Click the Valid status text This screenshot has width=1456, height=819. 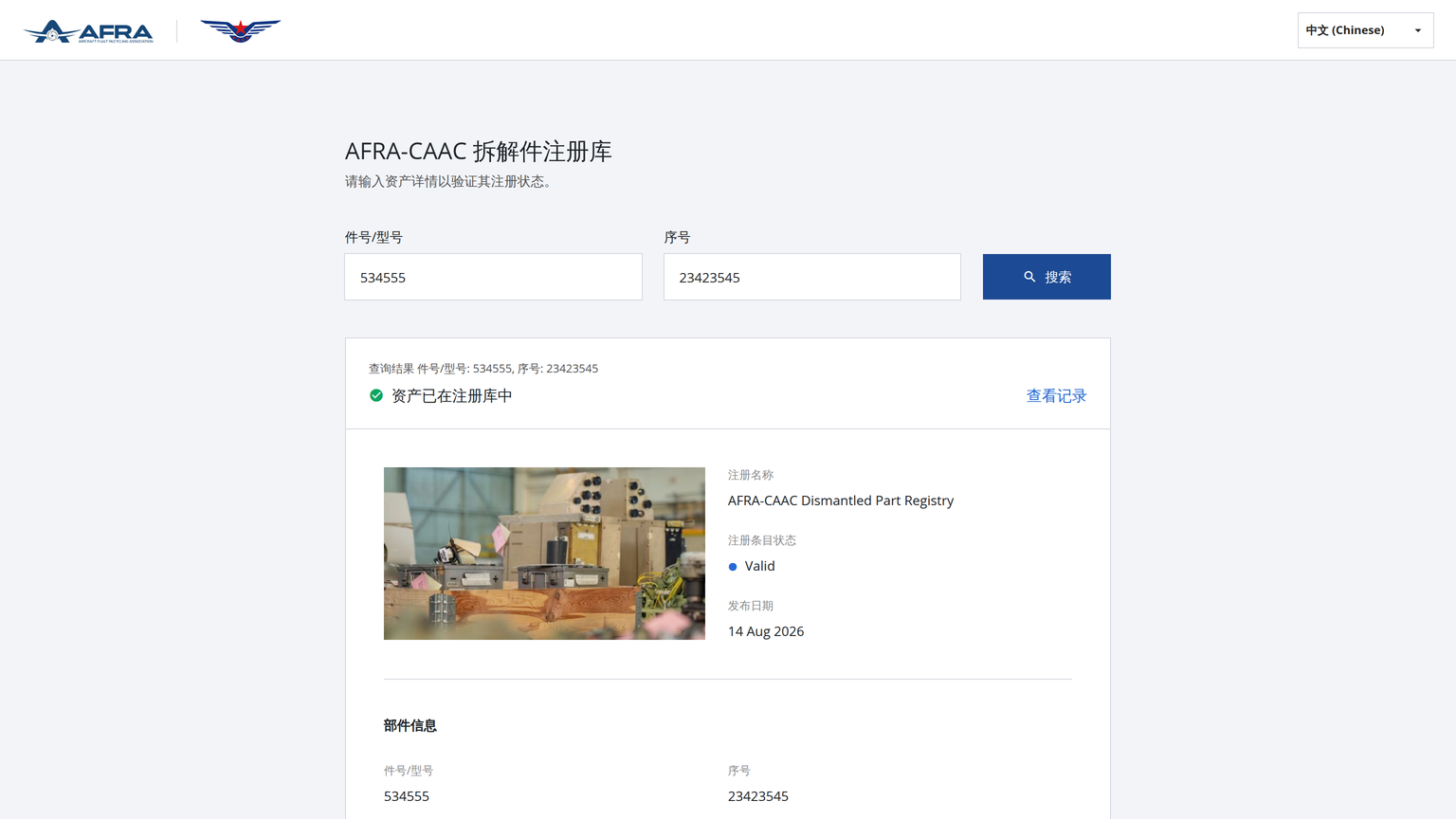tap(760, 566)
